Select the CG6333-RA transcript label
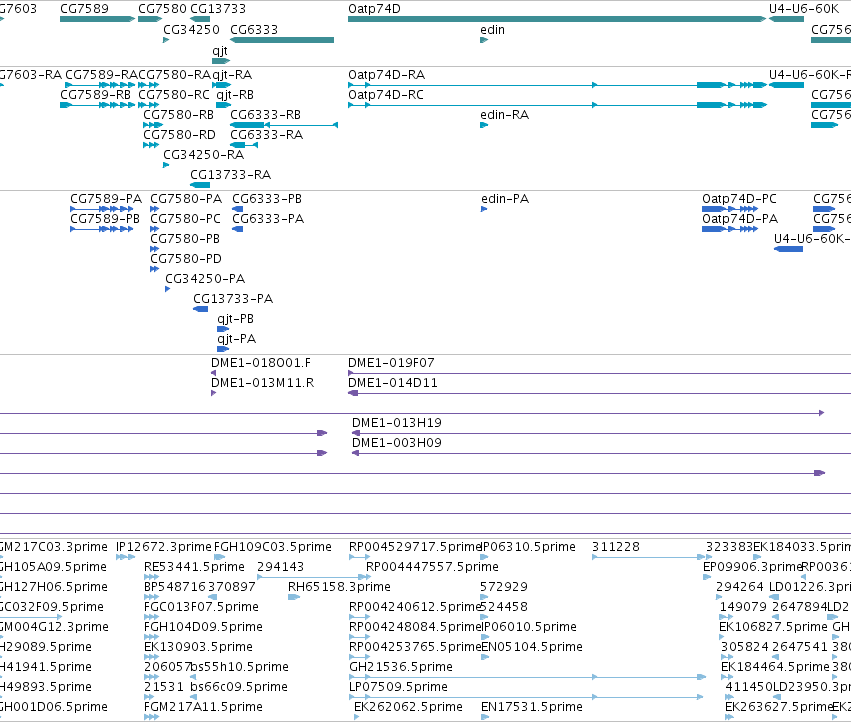The height and width of the screenshot is (722, 851). 266,135
